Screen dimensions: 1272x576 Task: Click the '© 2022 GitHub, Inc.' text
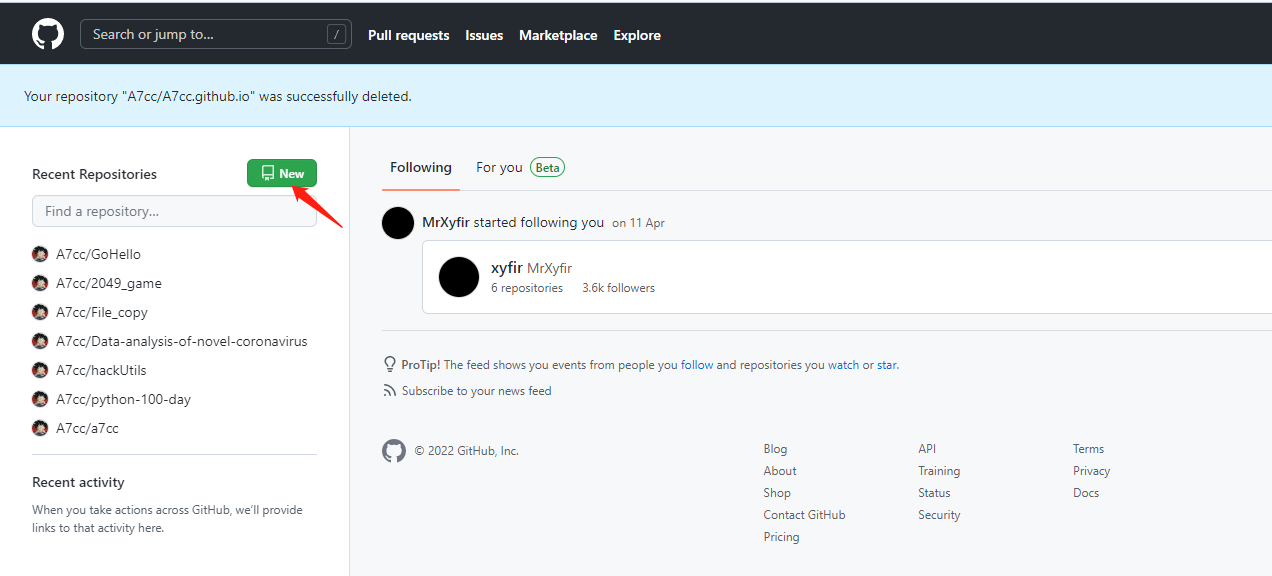coord(467,451)
